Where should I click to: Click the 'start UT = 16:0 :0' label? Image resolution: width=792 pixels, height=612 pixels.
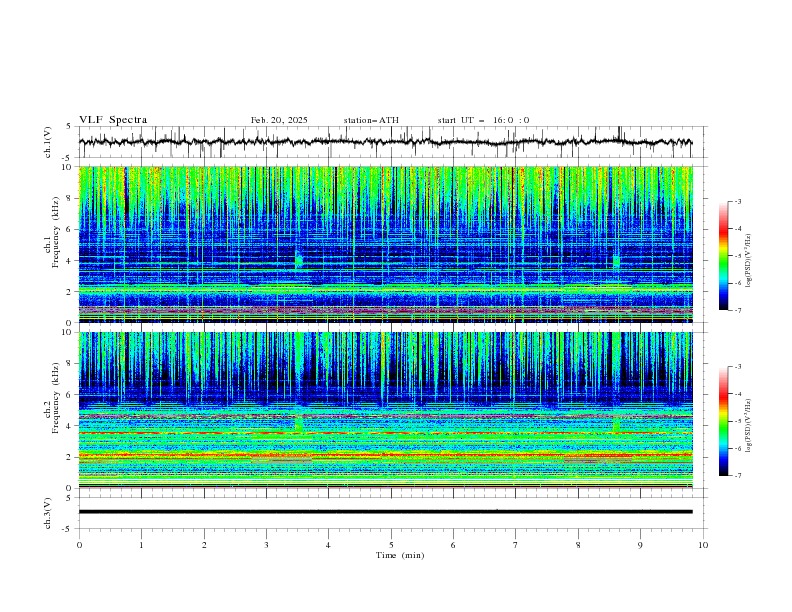483,120
